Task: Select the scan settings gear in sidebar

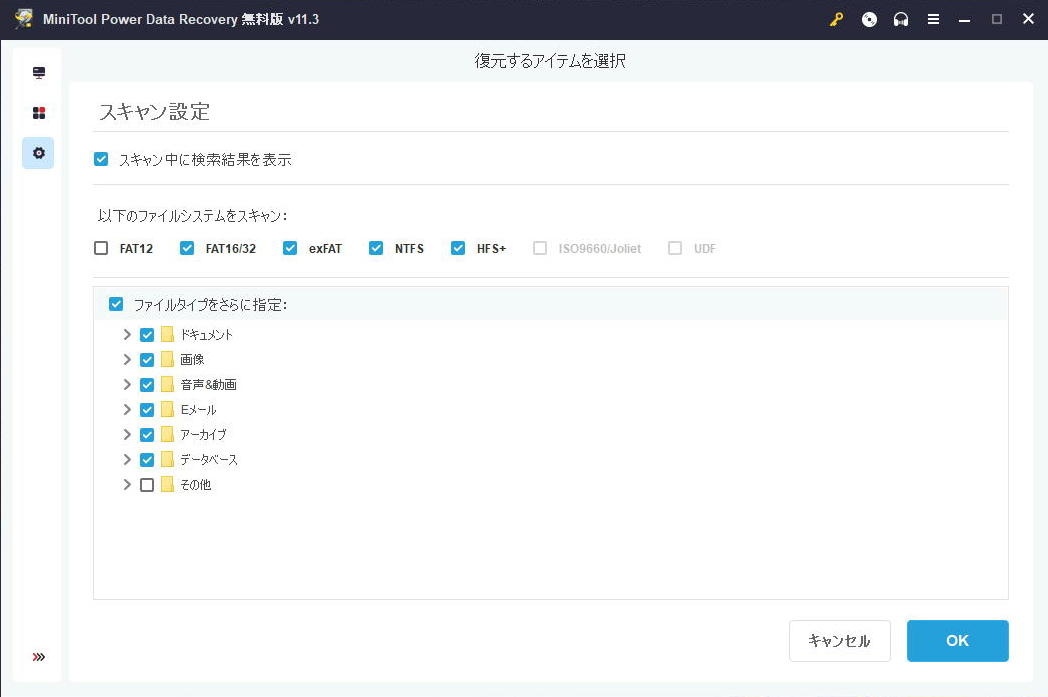Action: pos(38,153)
